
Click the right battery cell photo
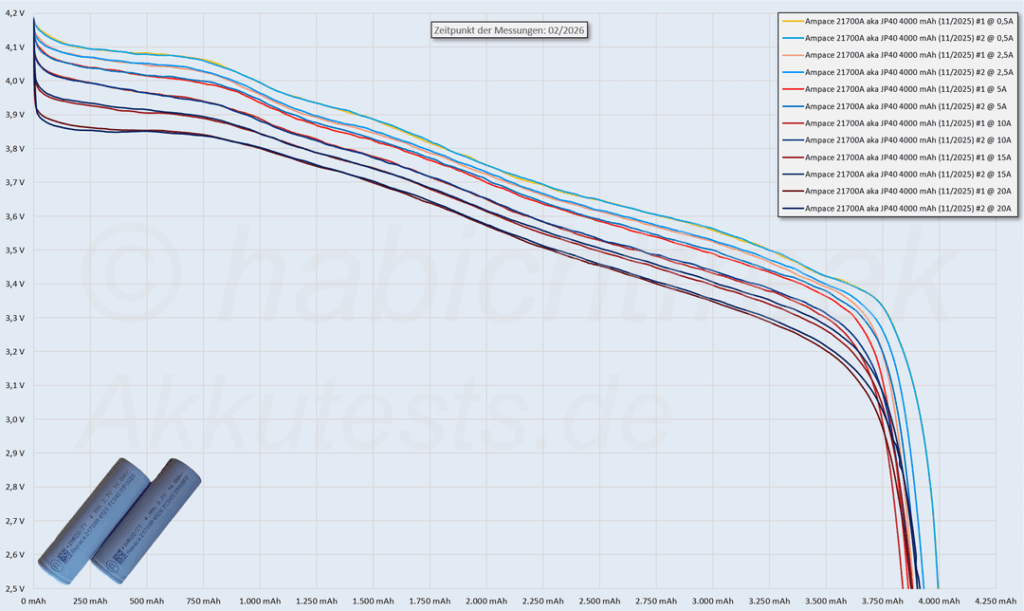(148, 522)
